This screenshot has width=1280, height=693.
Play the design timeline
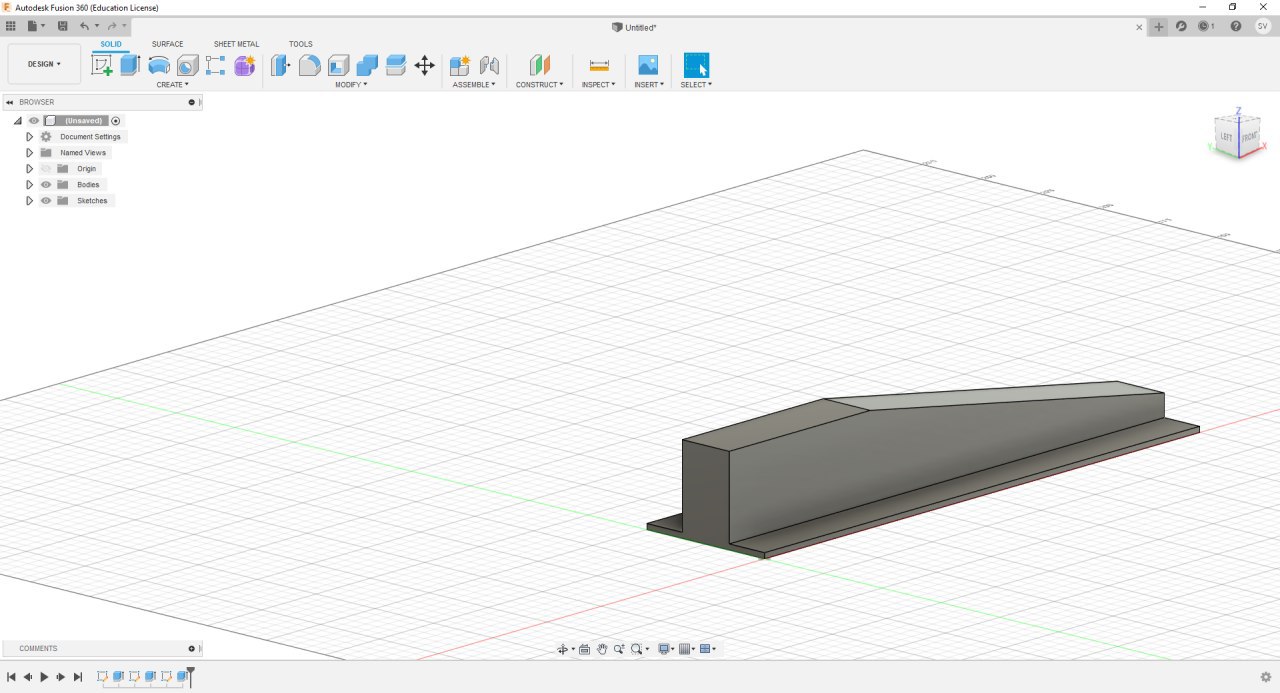[44, 677]
